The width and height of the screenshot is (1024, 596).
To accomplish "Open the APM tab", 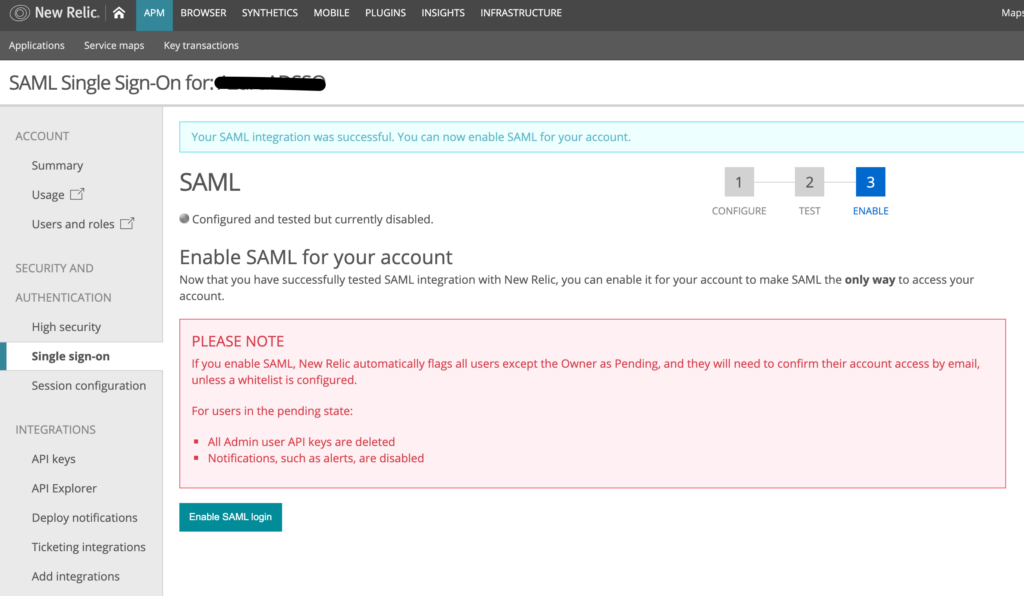I will click(154, 13).
